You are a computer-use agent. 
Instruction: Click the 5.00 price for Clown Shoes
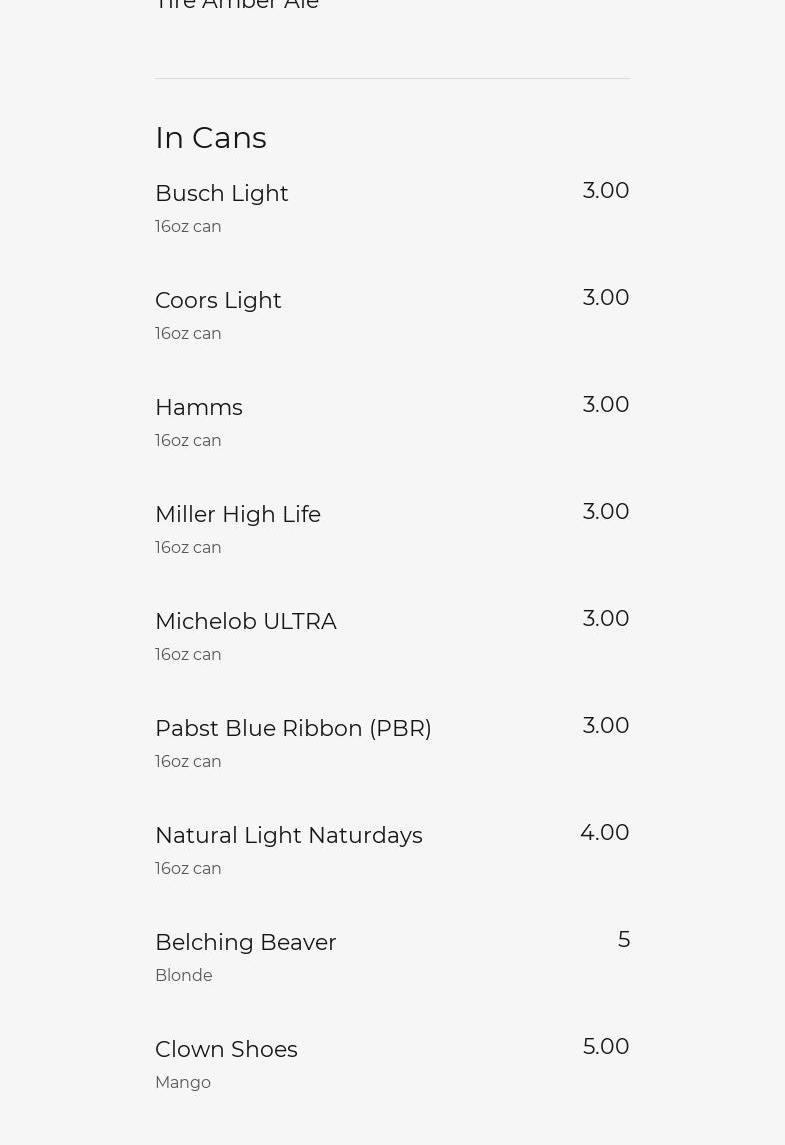[x=606, y=1047]
